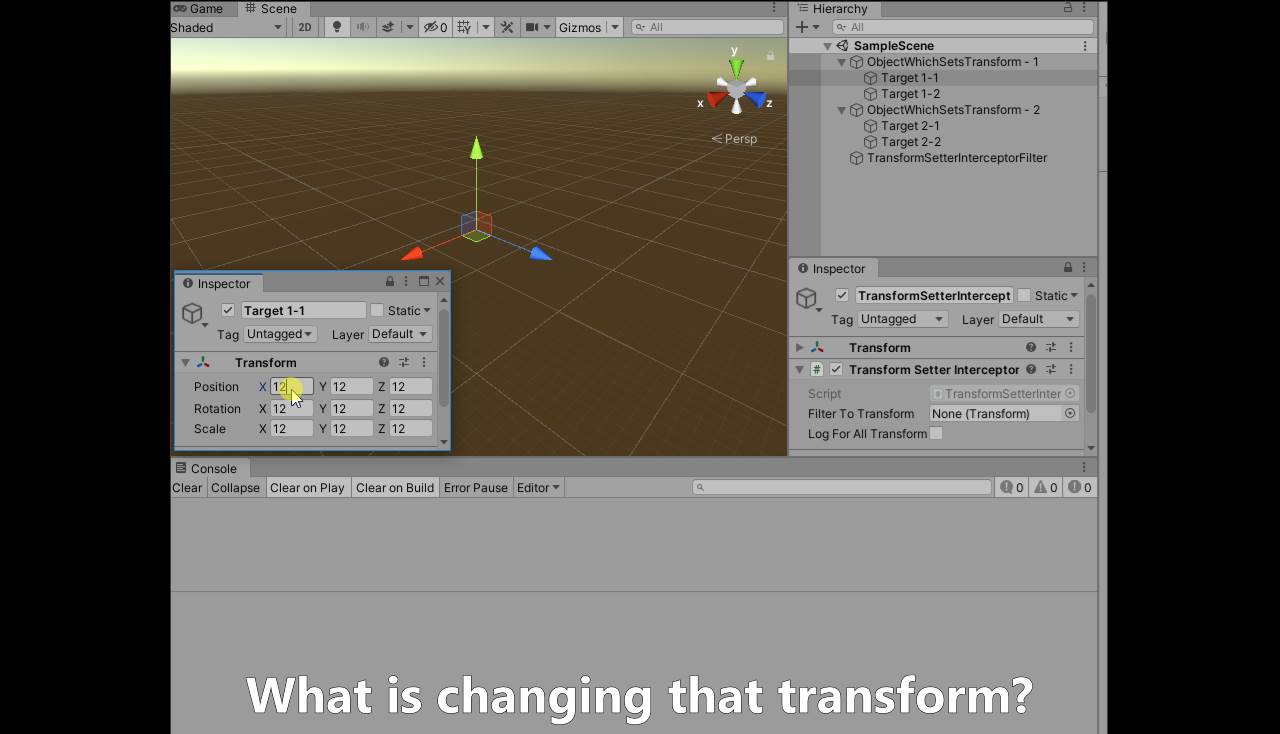Viewport: 1280px width, 734px height.
Task: Toggle Static checkbox for Target 1-1
Action: click(377, 311)
